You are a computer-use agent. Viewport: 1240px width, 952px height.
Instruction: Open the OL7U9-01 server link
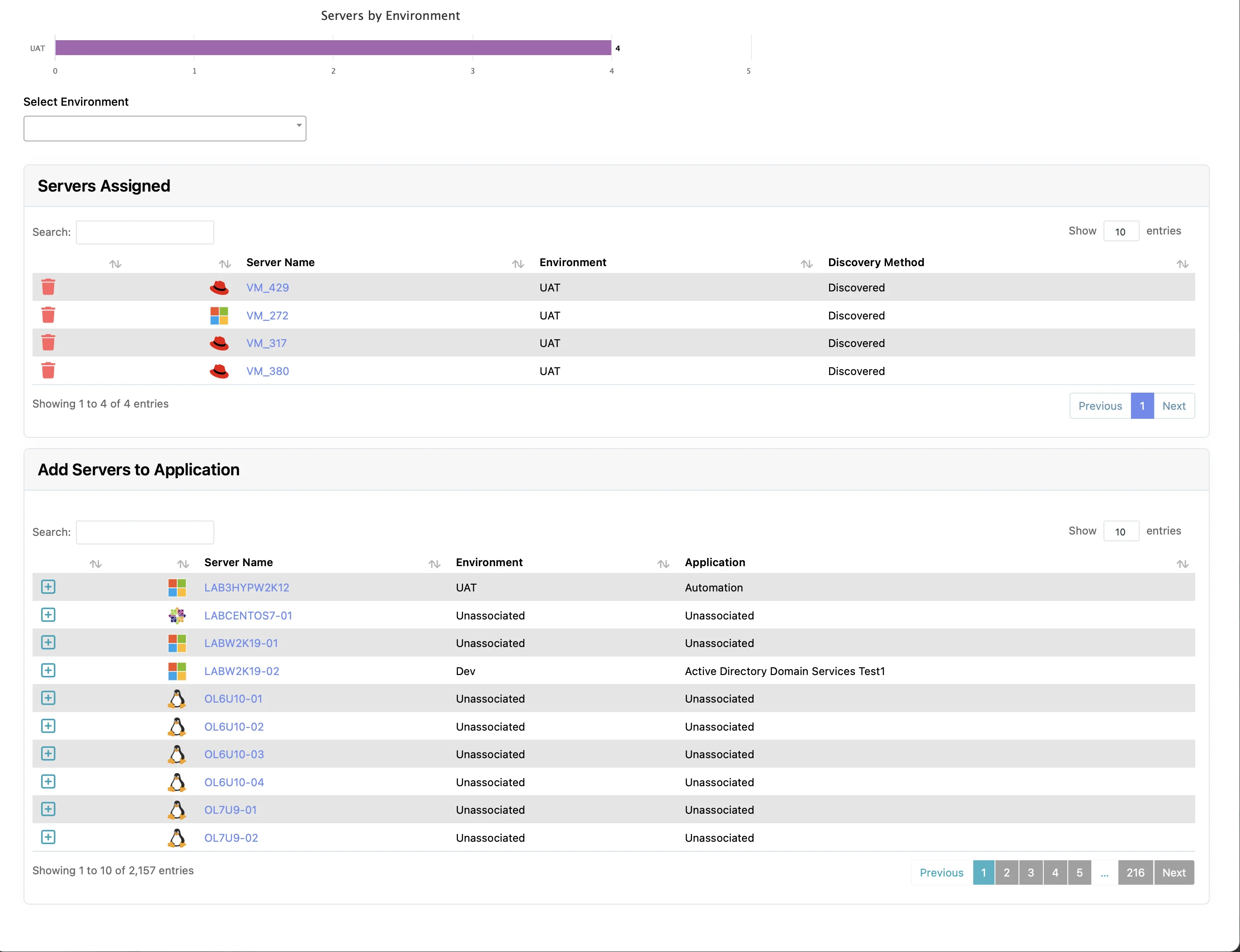231,810
